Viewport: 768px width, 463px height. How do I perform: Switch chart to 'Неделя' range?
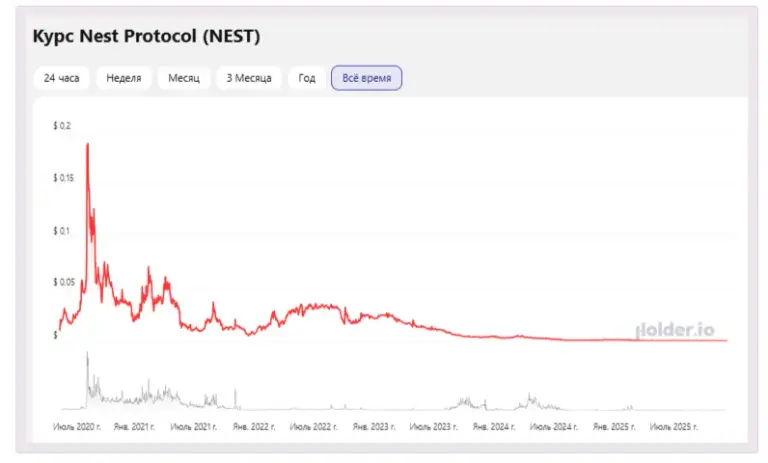tap(124, 78)
